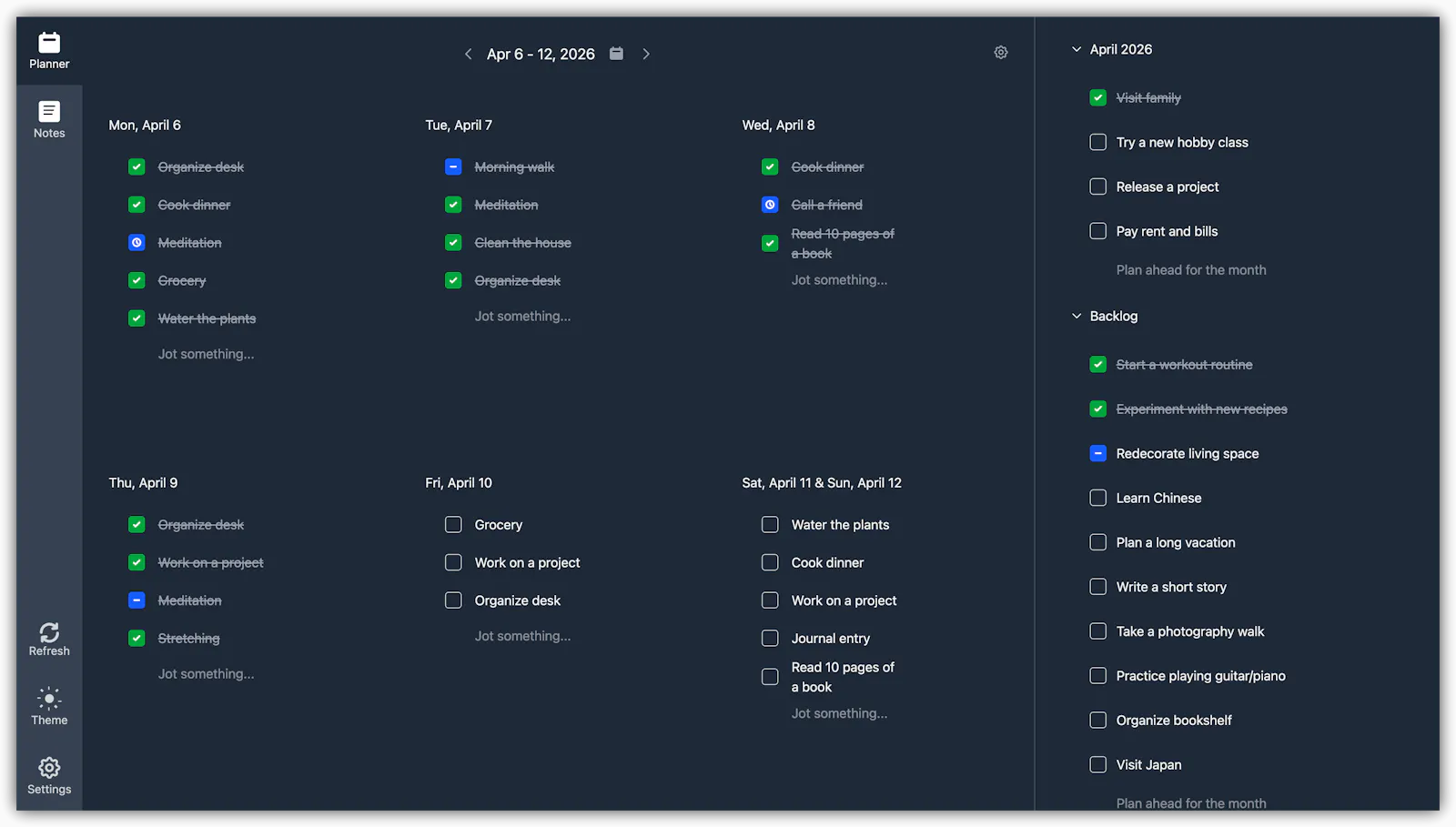Check Friday's Work on a project
1456x827 pixels.
[x=453, y=562]
